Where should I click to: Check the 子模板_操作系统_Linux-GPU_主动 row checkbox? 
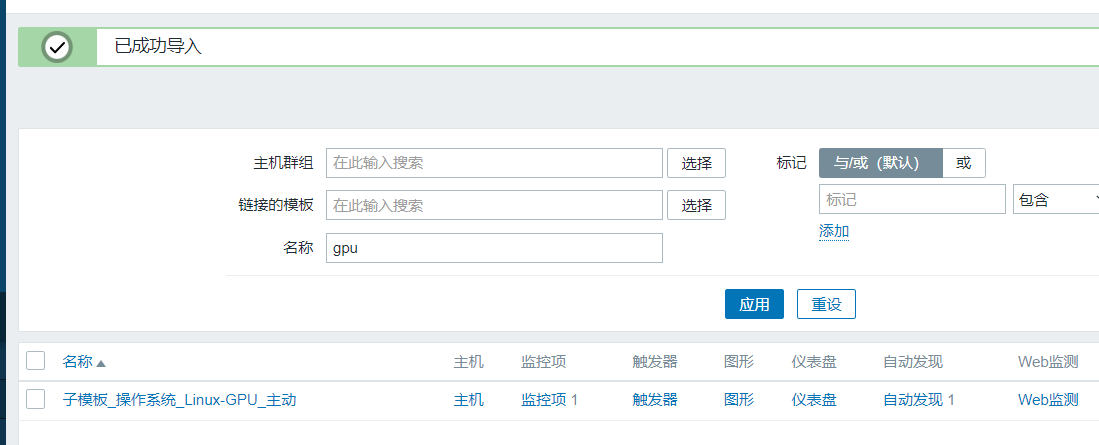(x=36, y=399)
